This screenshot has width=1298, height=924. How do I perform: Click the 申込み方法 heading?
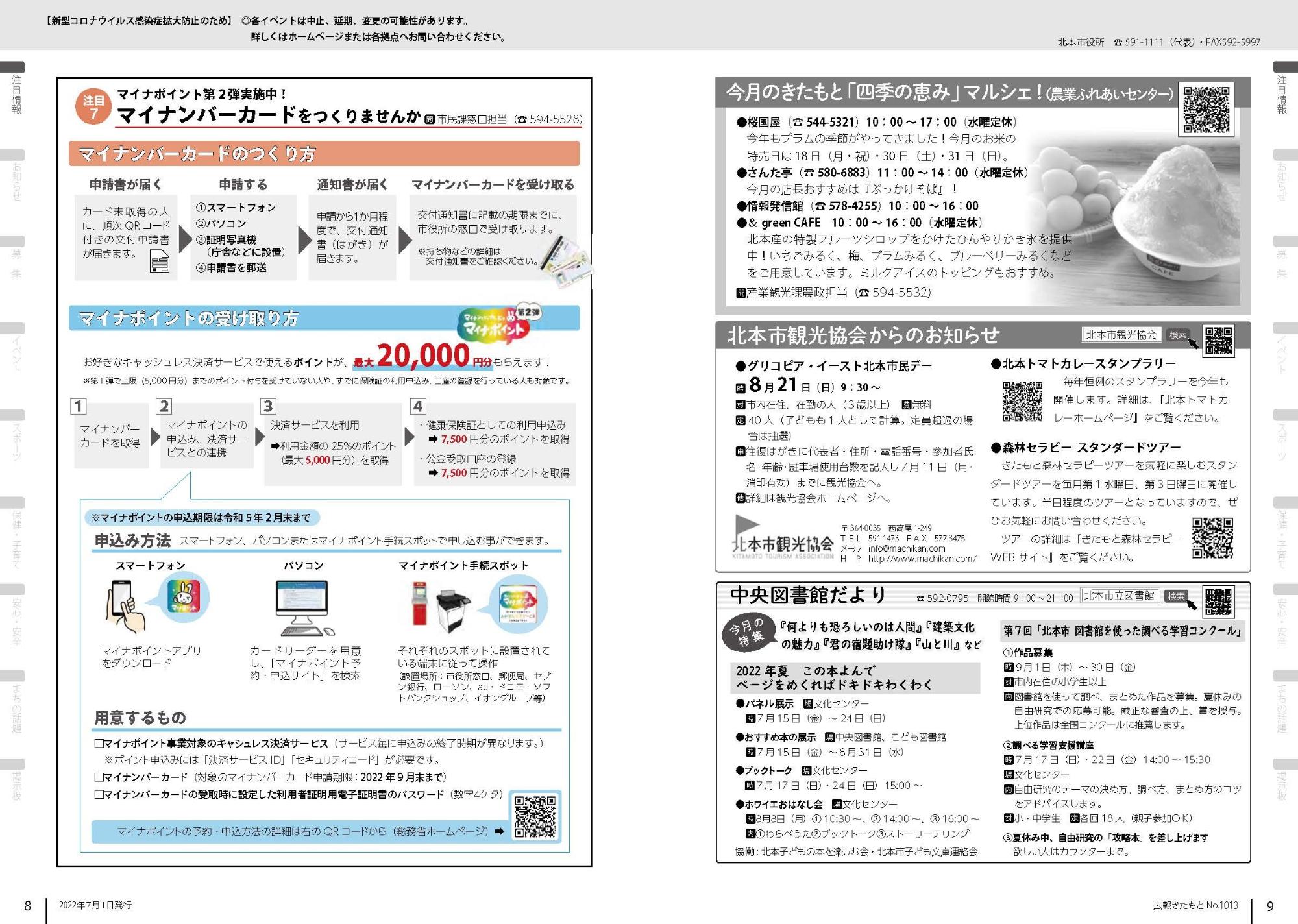click(x=132, y=540)
